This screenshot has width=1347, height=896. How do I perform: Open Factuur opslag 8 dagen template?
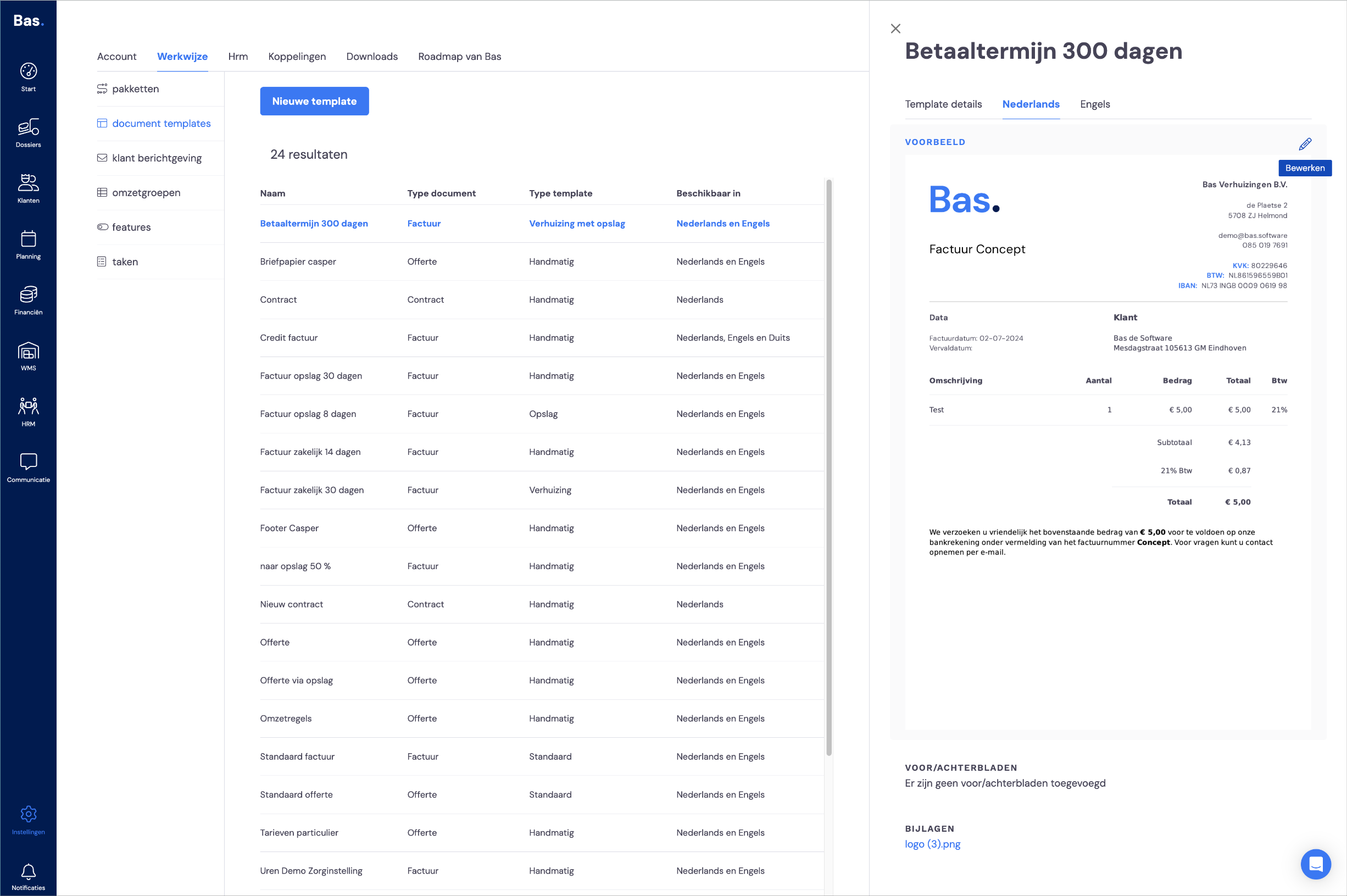pos(542,414)
